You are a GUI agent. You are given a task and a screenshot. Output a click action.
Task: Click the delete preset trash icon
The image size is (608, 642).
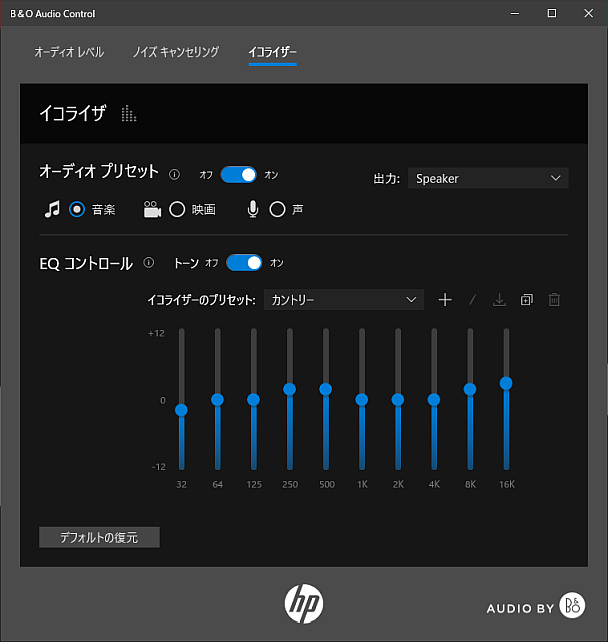pos(554,300)
